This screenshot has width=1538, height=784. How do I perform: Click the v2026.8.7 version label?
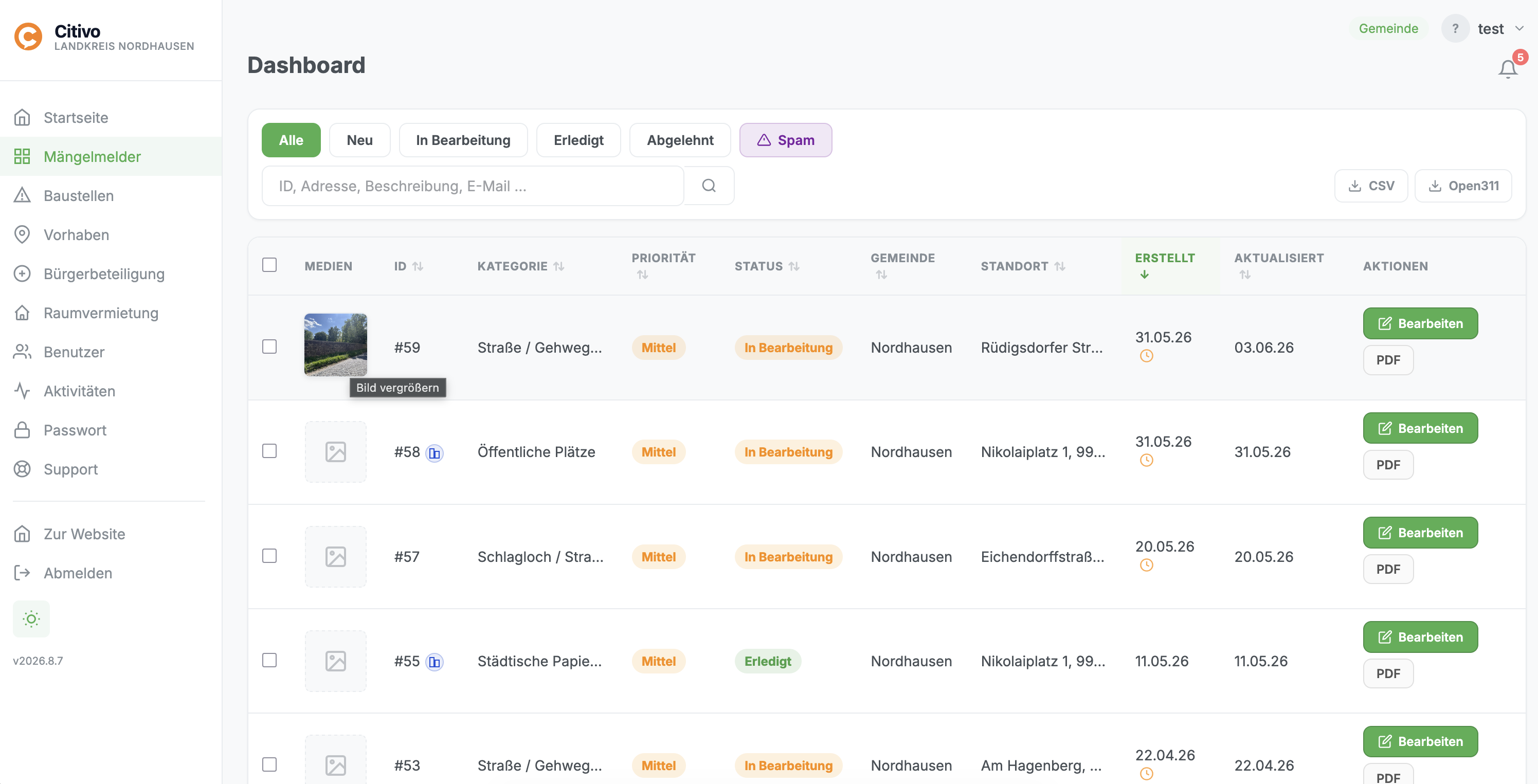[38, 661]
